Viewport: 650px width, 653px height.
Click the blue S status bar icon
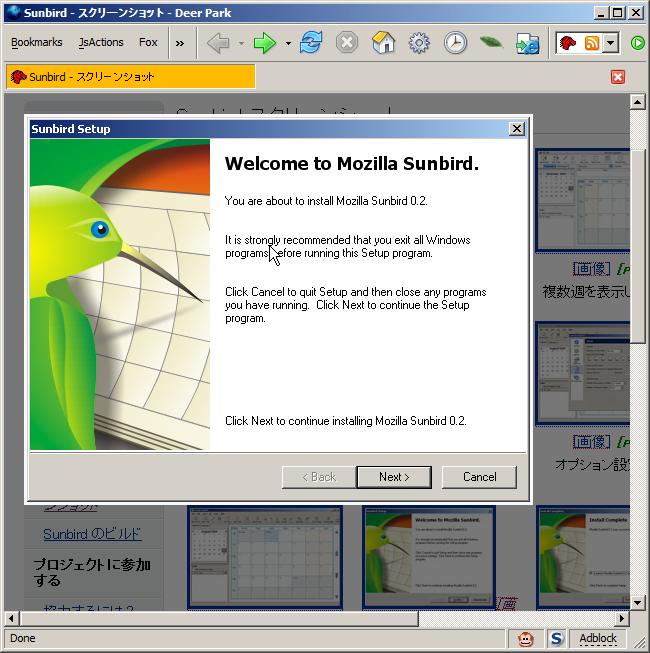pos(556,638)
